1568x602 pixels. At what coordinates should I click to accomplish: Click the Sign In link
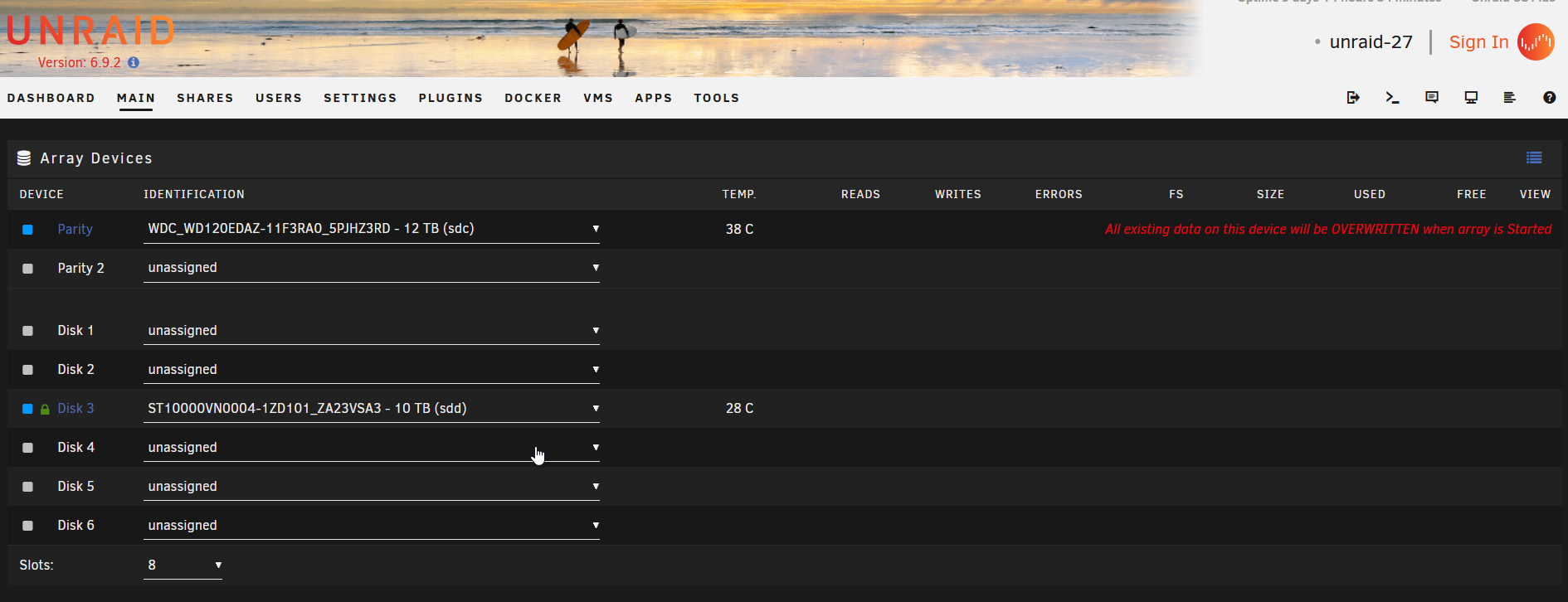(1478, 42)
